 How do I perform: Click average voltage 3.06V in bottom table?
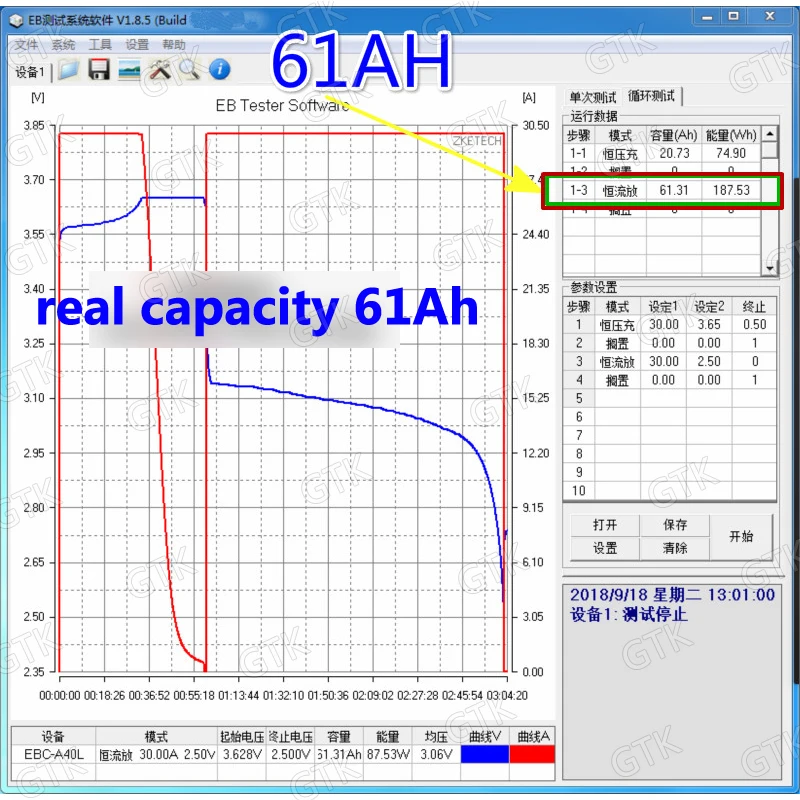[x=436, y=754]
